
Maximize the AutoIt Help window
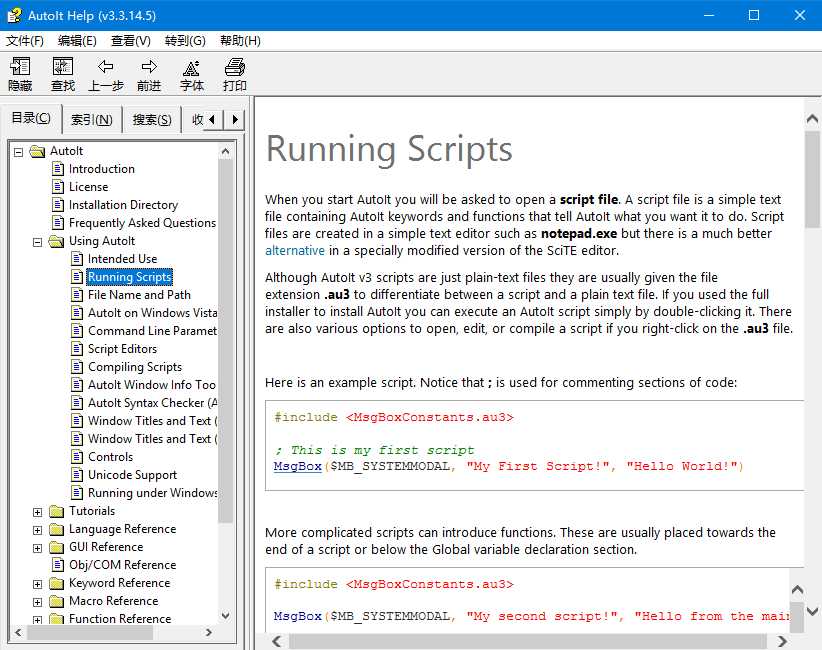754,15
